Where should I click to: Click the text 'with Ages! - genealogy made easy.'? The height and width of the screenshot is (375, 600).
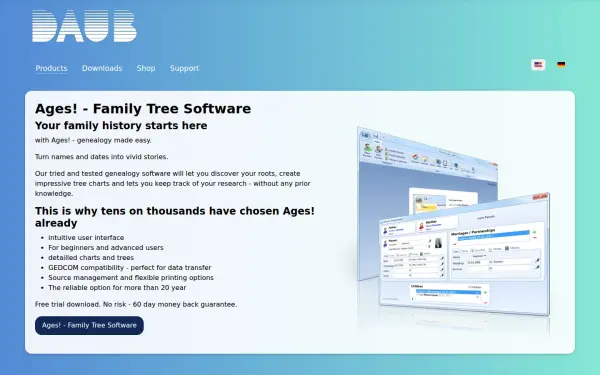click(x=93, y=140)
